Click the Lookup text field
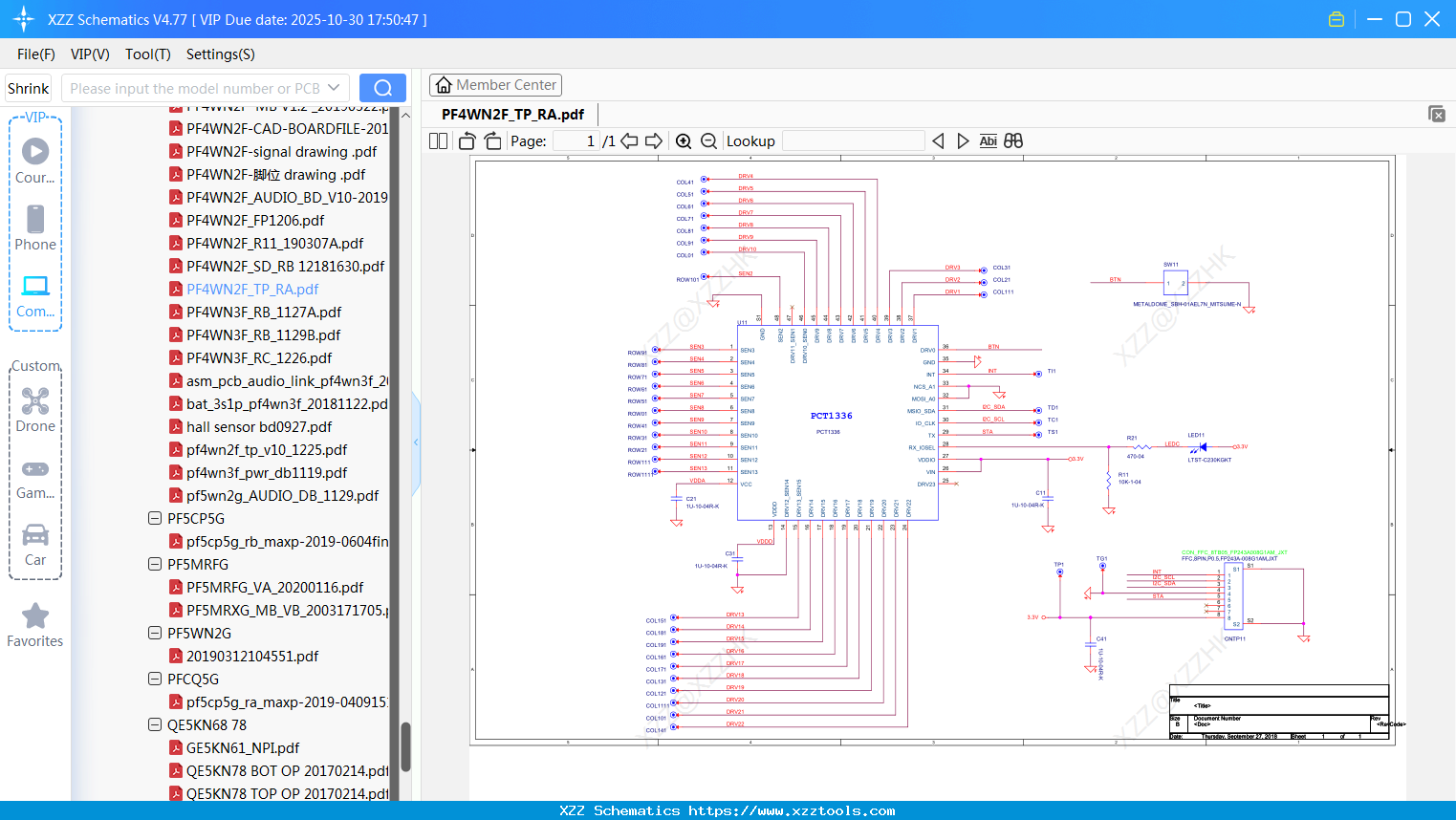Viewport: 1456px width, 820px height. (853, 141)
